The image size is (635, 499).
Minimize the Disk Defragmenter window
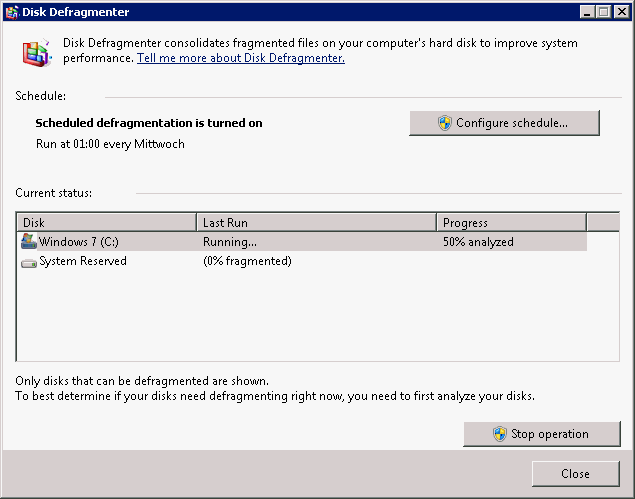[x=586, y=12]
